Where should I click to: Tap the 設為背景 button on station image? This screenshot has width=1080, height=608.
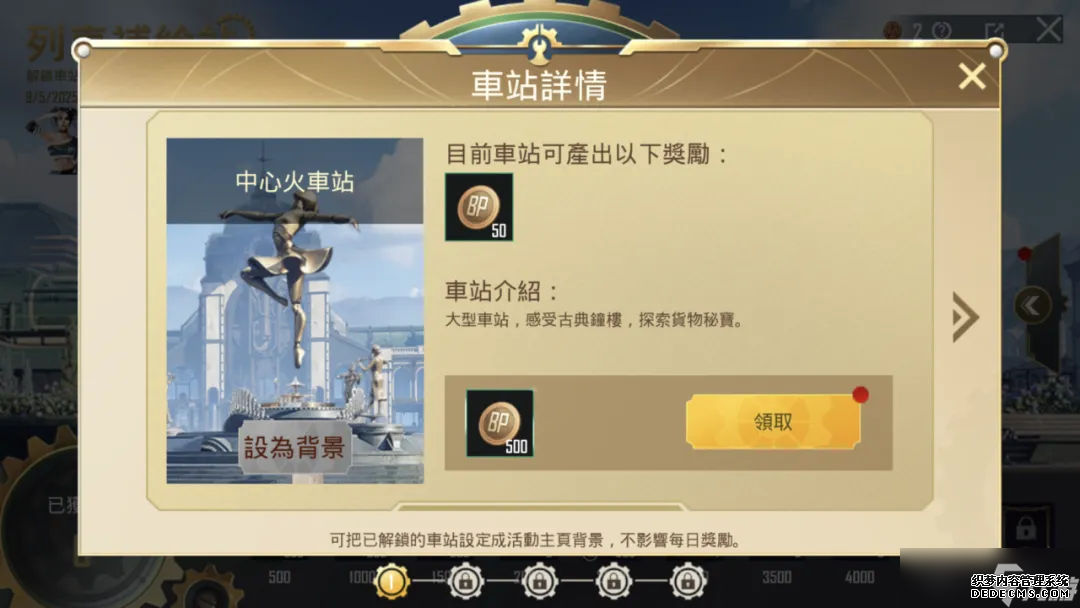click(x=295, y=448)
